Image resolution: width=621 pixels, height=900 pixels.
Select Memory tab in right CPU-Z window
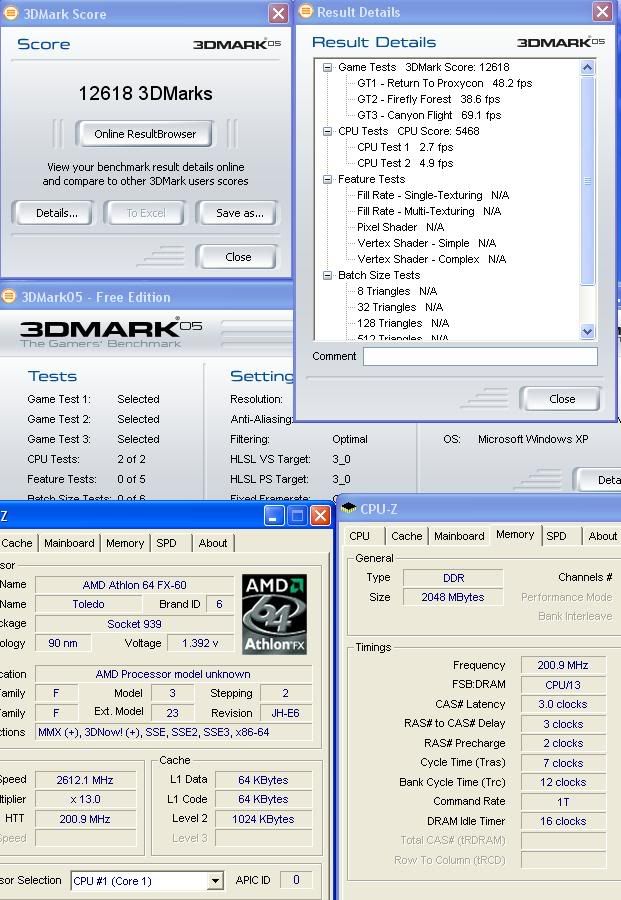point(515,534)
